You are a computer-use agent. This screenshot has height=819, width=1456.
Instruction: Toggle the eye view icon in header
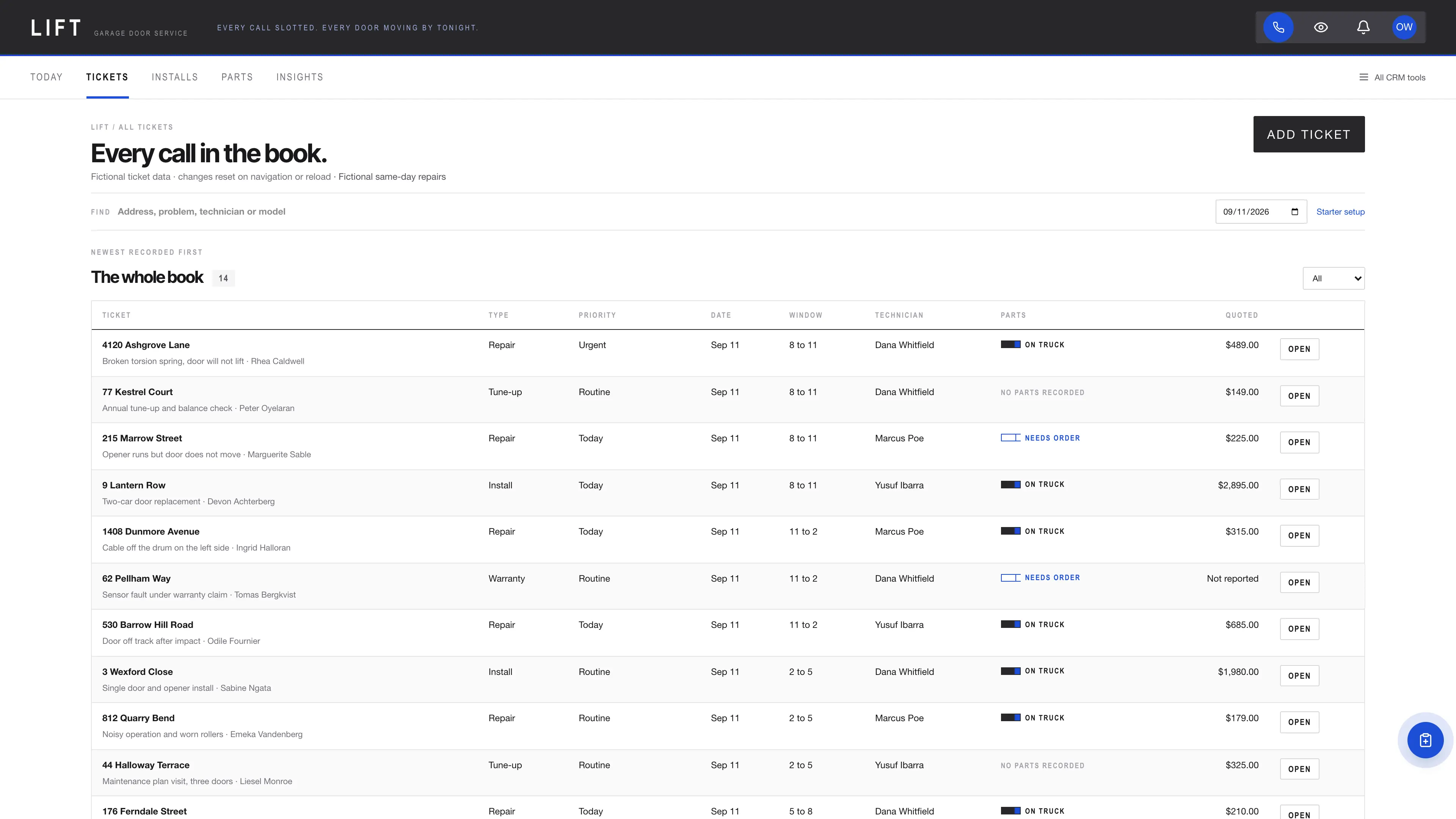pos(1320,27)
